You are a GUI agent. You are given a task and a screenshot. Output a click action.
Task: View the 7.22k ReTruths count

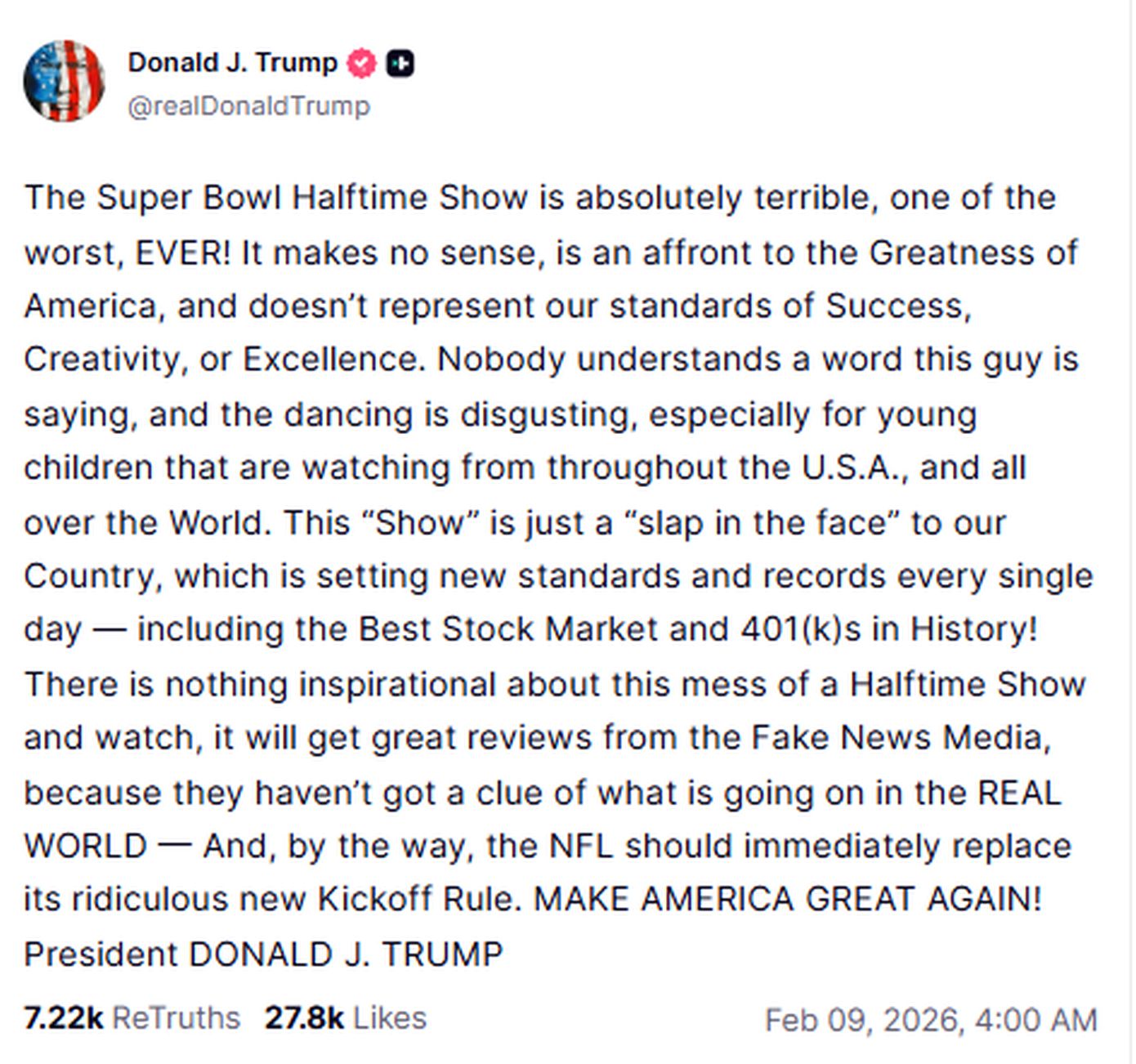click(x=63, y=1018)
